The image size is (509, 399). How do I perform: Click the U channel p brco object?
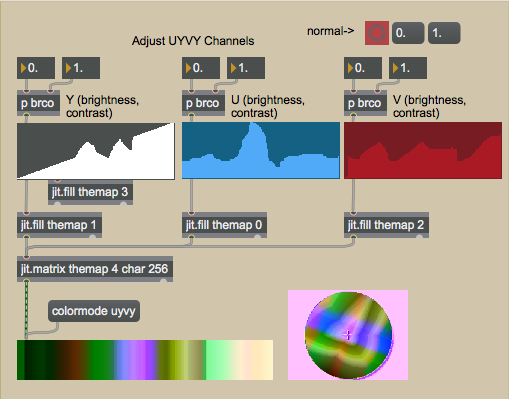pyautogui.click(x=203, y=103)
